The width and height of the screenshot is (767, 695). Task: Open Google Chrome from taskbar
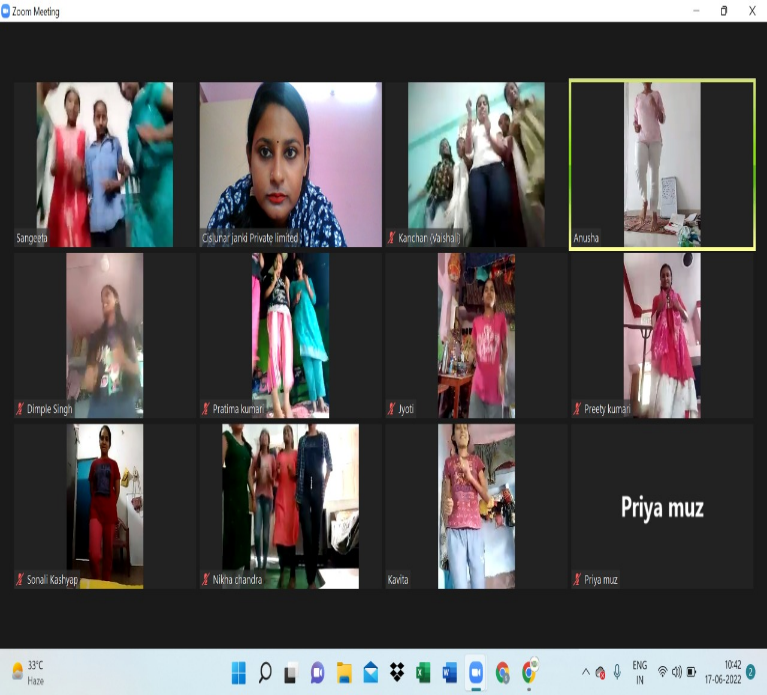pos(502,672)
